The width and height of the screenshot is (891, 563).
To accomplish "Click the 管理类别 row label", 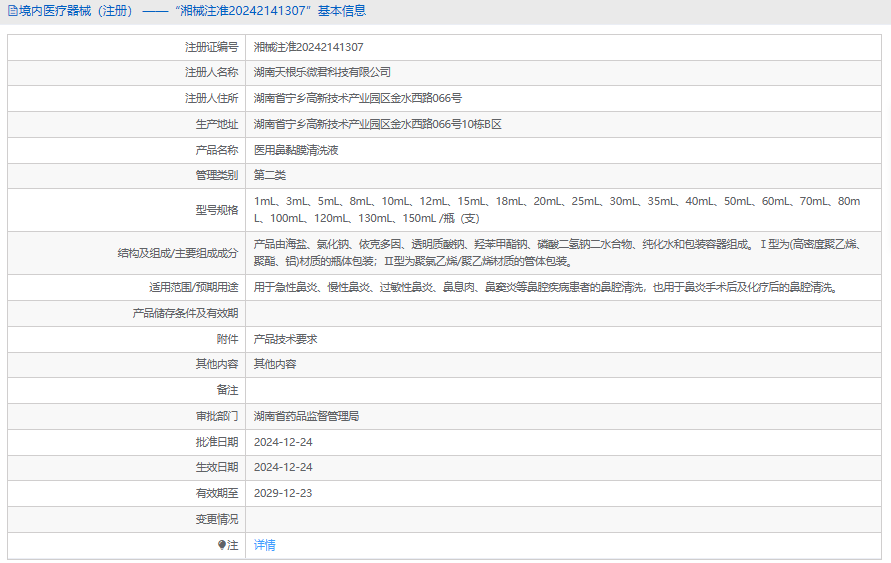I will tap(217, 175).
